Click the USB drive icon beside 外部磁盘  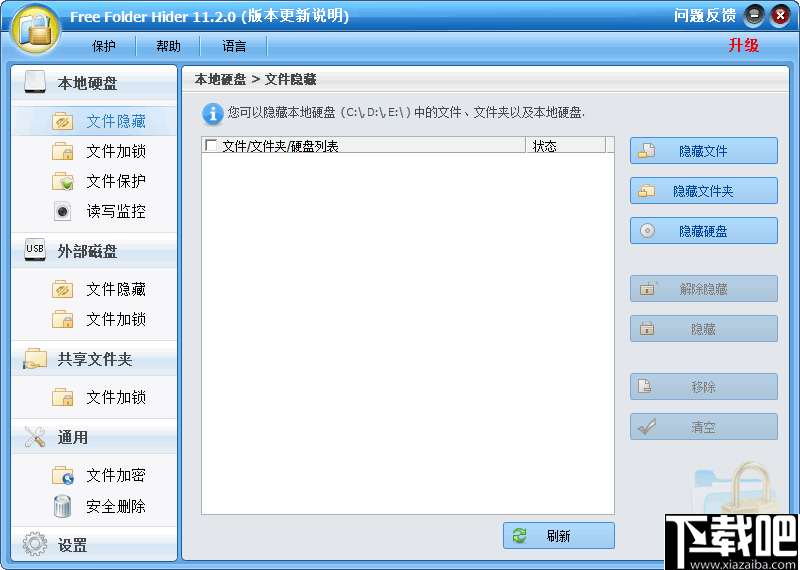coord(35,251)
